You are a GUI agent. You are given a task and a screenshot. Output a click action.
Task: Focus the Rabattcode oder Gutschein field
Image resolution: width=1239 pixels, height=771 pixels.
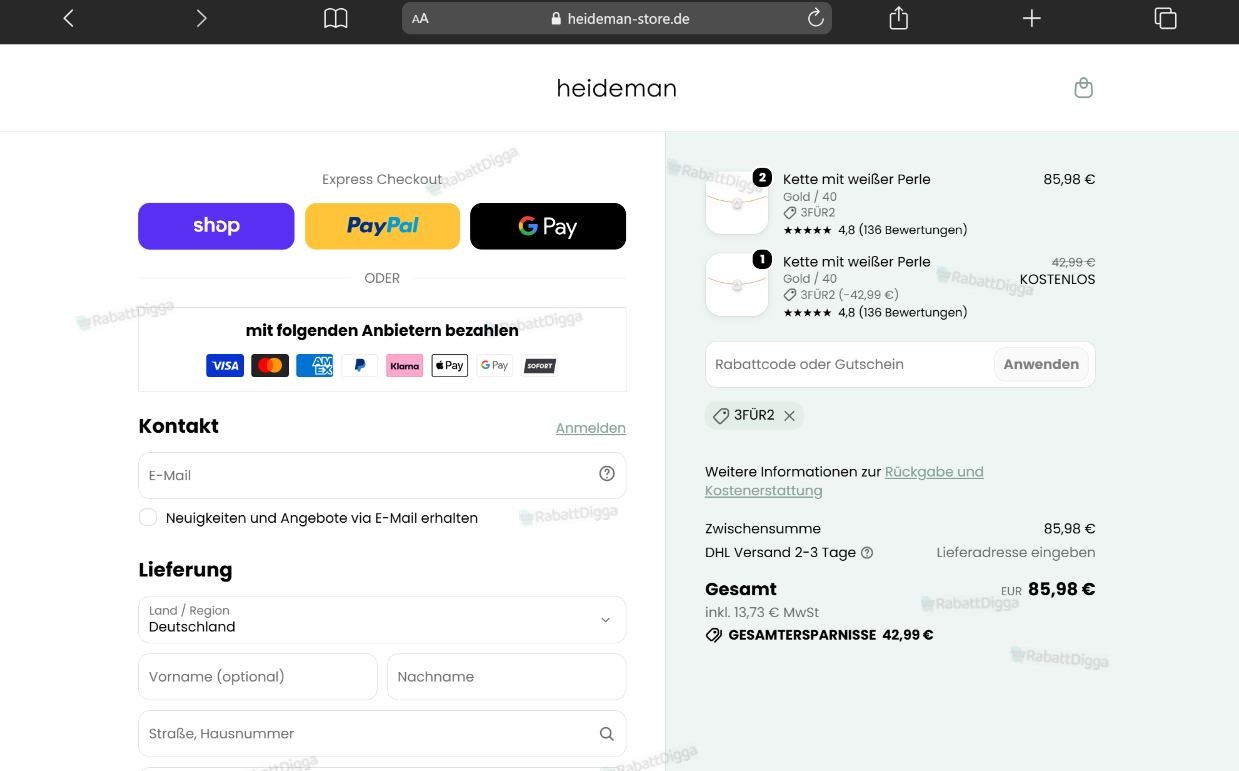point(850,364)
